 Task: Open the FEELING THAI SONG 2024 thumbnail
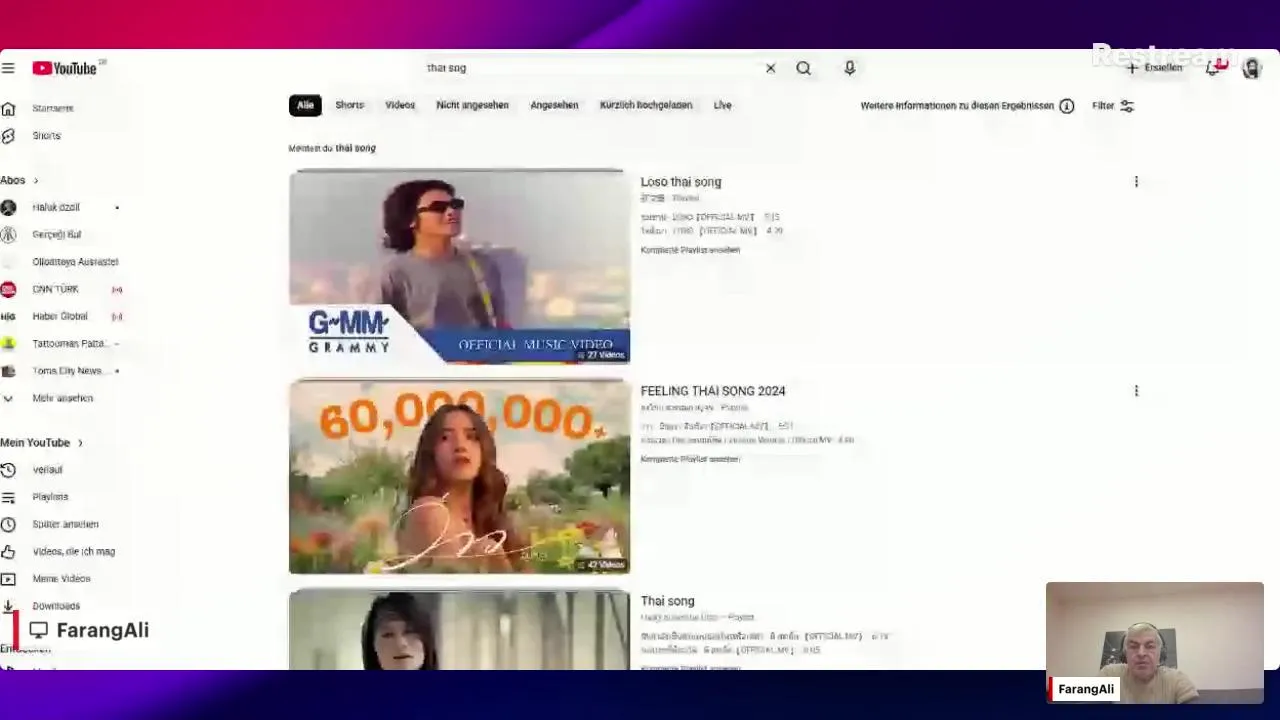(x=460, y=477)
